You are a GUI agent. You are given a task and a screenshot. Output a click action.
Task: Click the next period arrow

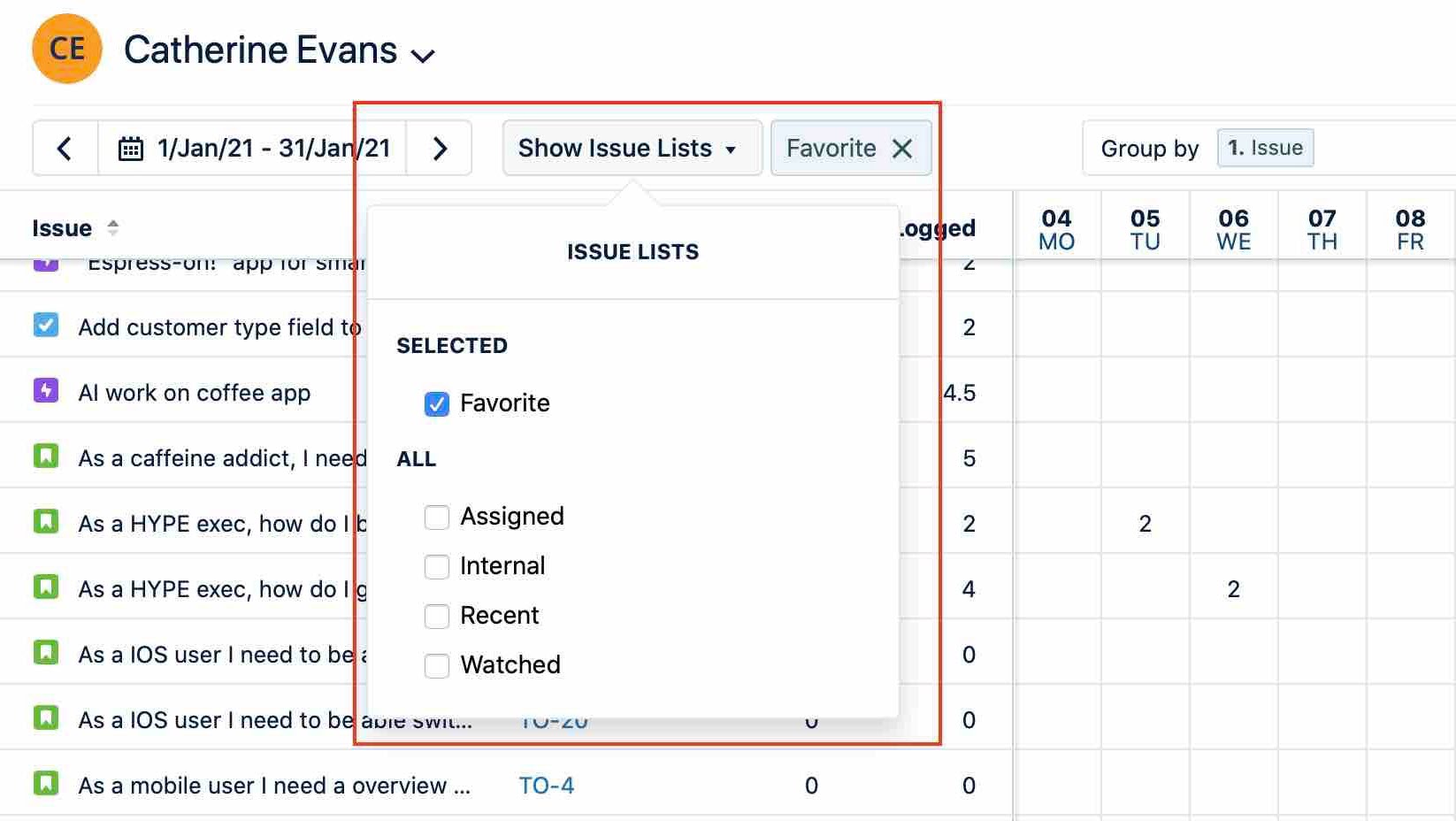[440, 148]
